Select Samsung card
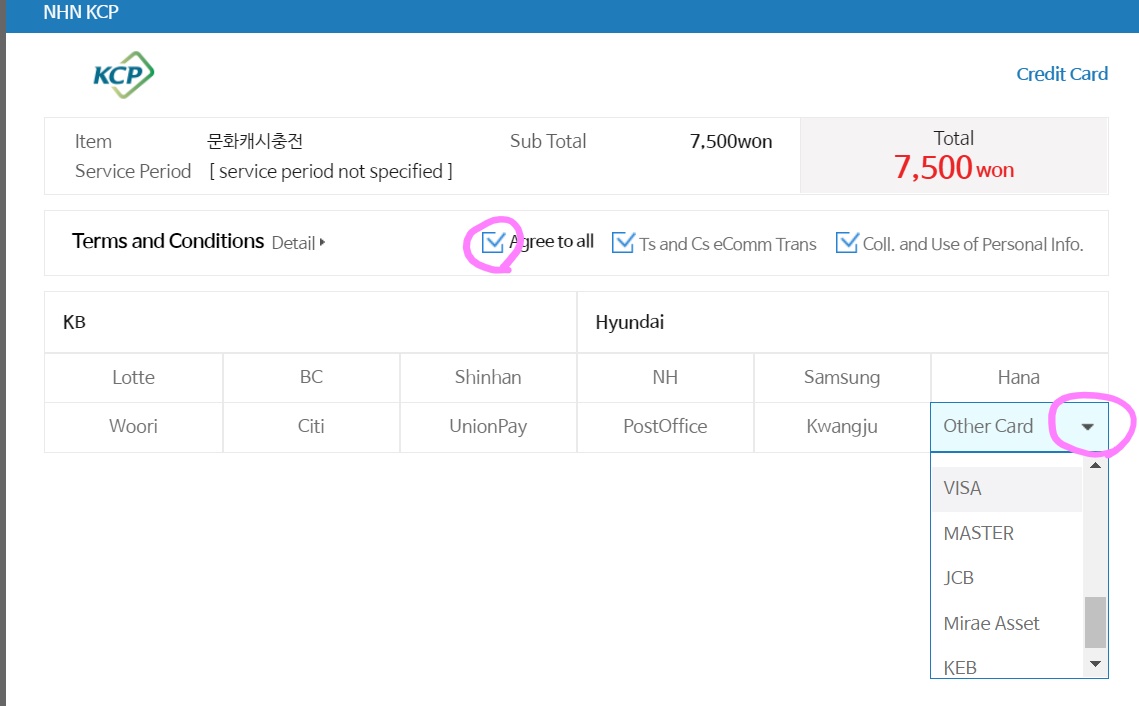 point(842,378)
